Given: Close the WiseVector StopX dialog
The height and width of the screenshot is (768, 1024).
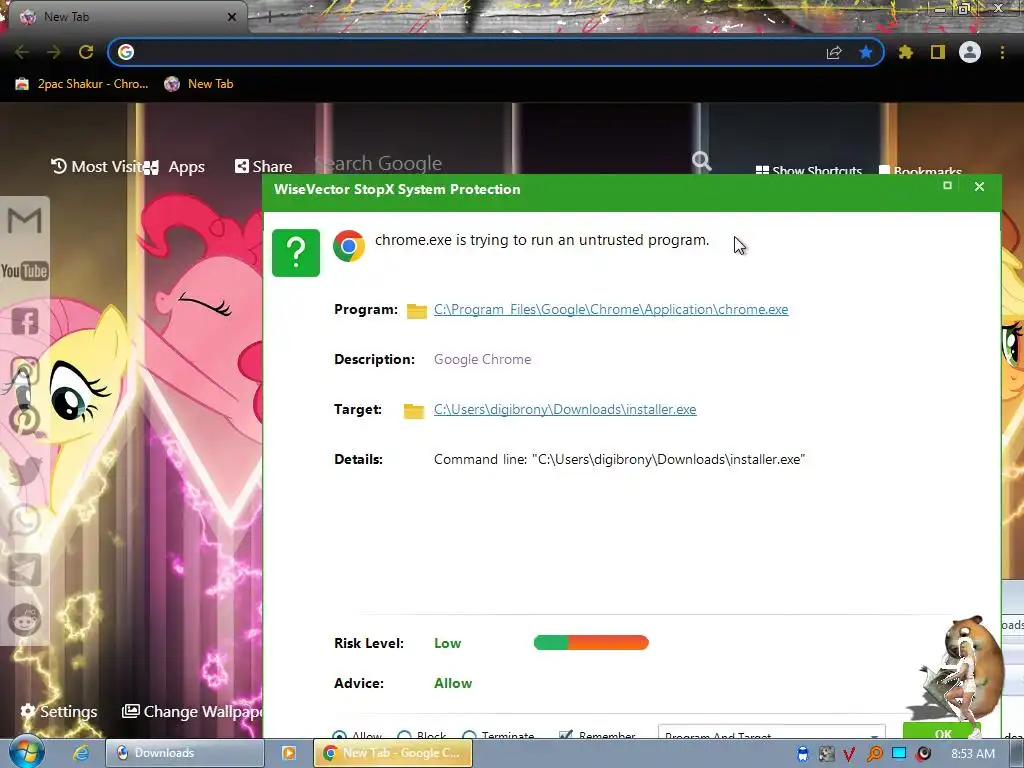Looking at the screenshot, I should [979, 187].
